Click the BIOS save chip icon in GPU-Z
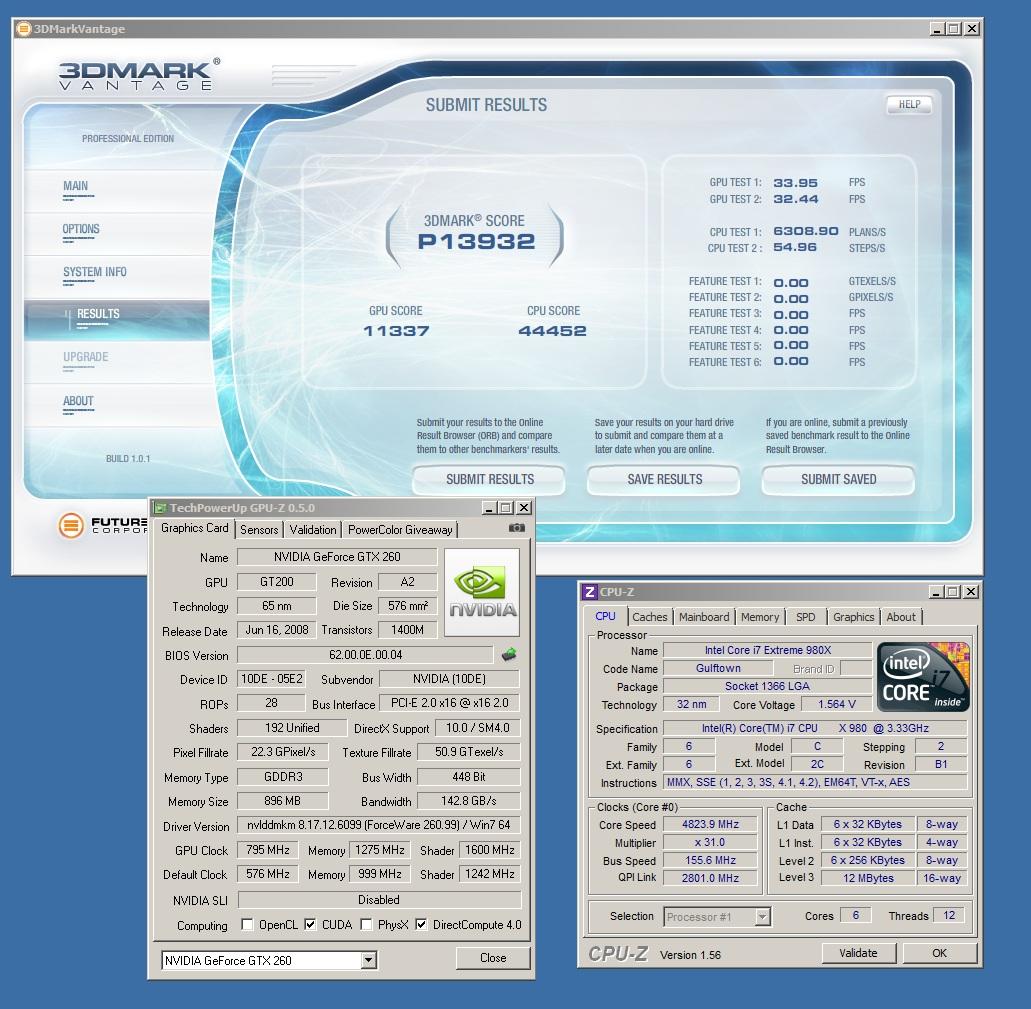Screen dimensions: 1031x1009 (509, 654)
